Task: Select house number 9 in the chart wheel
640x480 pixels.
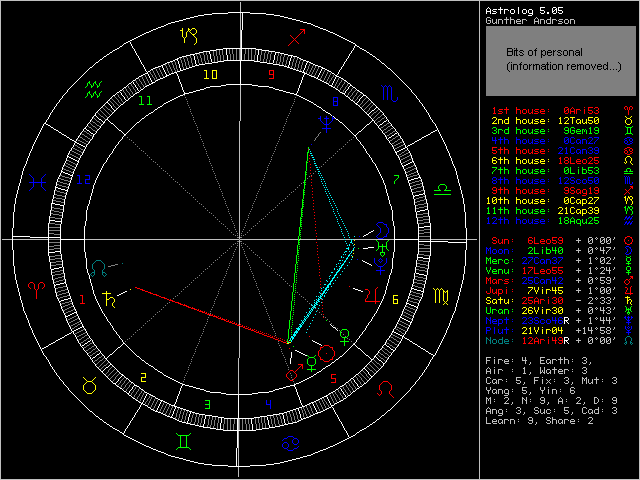Action: pos(271,75)
